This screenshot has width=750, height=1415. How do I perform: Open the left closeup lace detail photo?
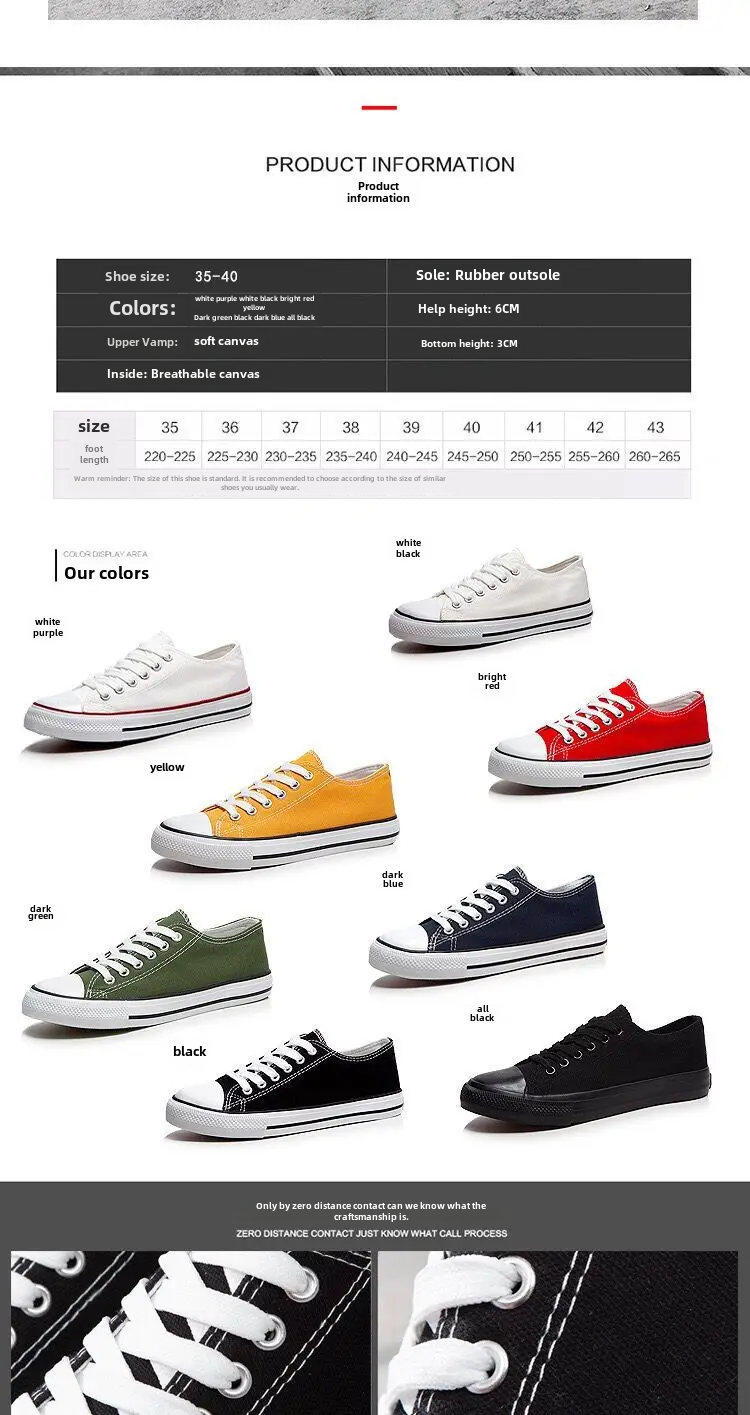click(190, 1332)
